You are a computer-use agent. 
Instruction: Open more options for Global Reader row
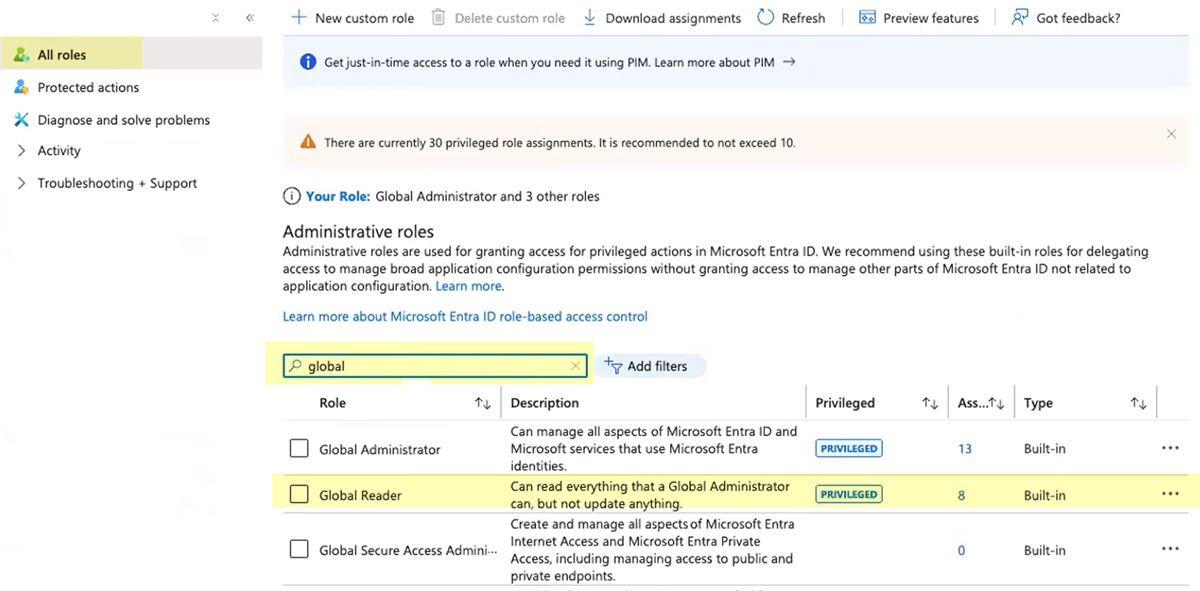click(x=1170, y=494)
